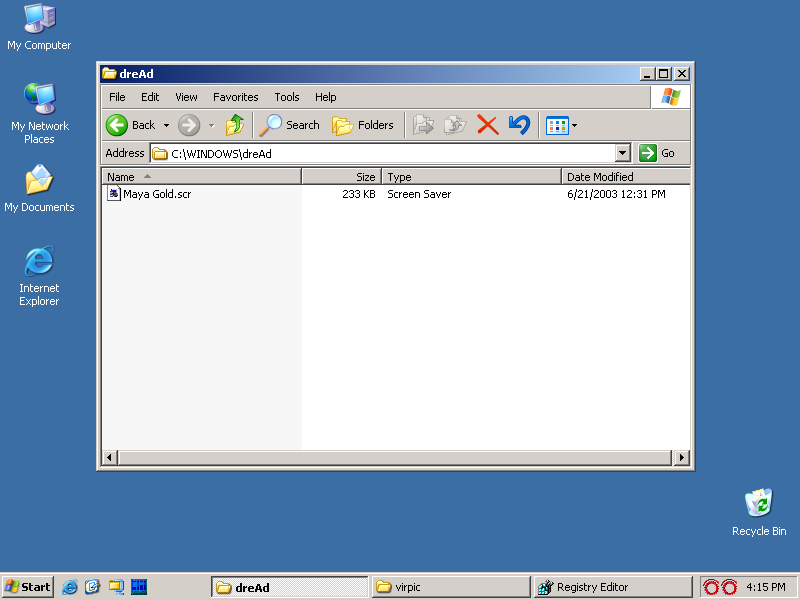800x600 pixels.
Task: Click the dreAd title bar folder icon
Action: (x=109, y=73)
